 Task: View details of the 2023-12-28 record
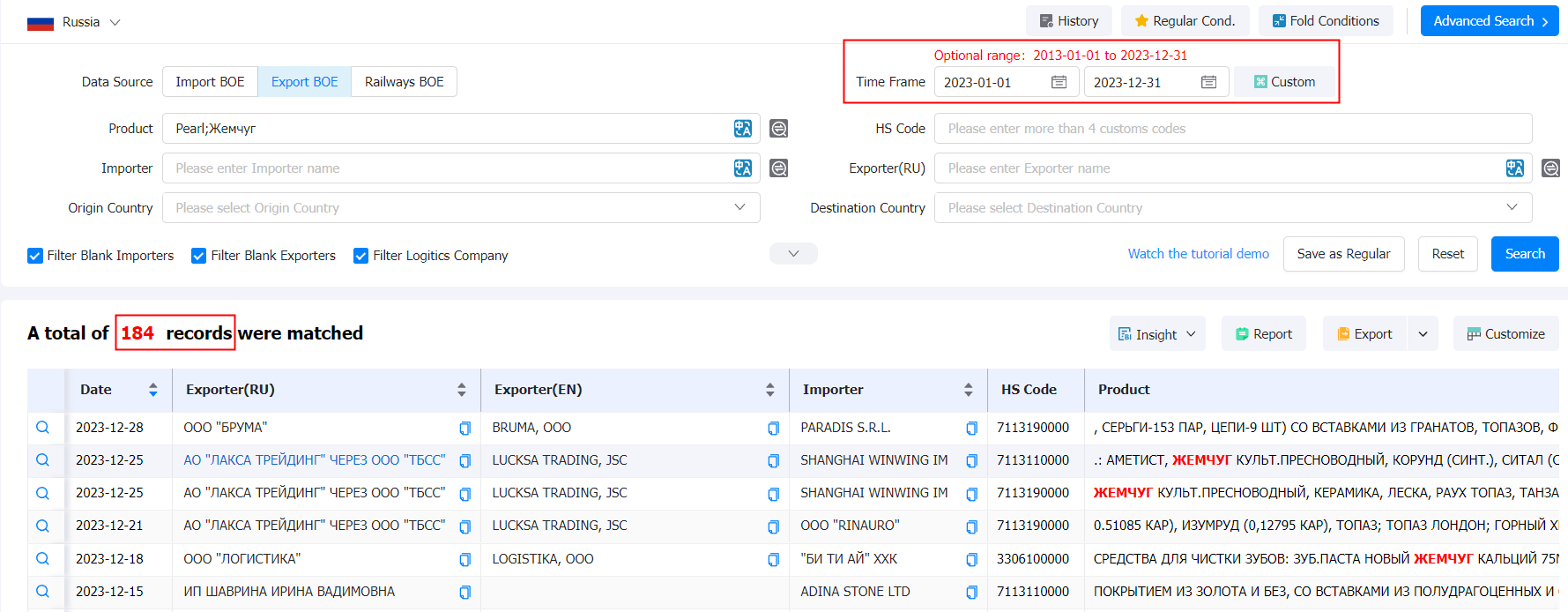[x=42, y=428]
